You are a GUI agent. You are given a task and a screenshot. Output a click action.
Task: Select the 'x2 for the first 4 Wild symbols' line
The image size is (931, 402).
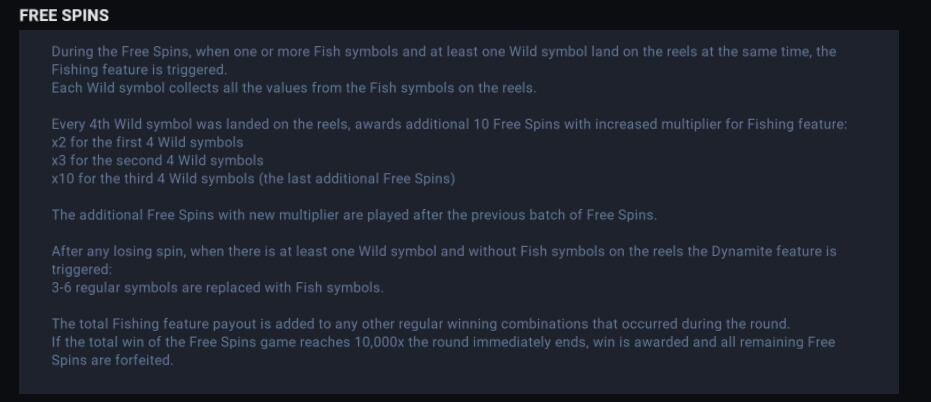(x=147, y=143)
